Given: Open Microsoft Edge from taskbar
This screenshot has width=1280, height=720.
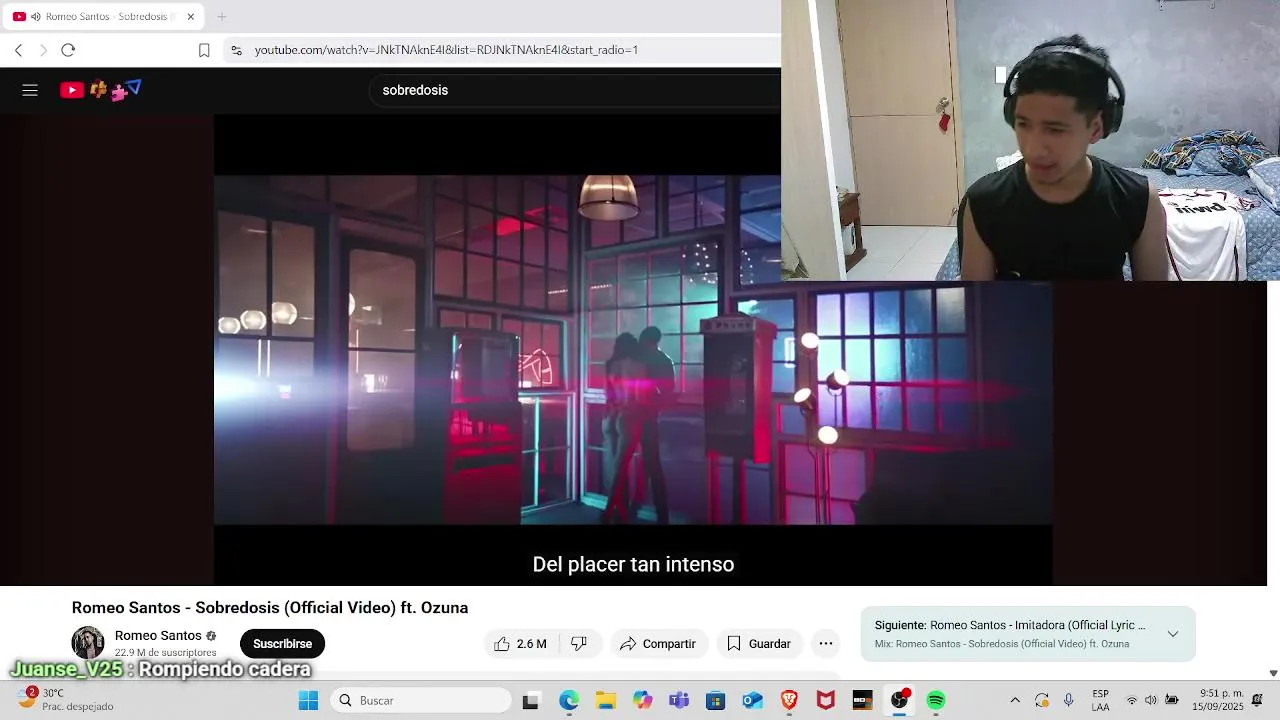Looking at the screenshot, I should (569, 701).
